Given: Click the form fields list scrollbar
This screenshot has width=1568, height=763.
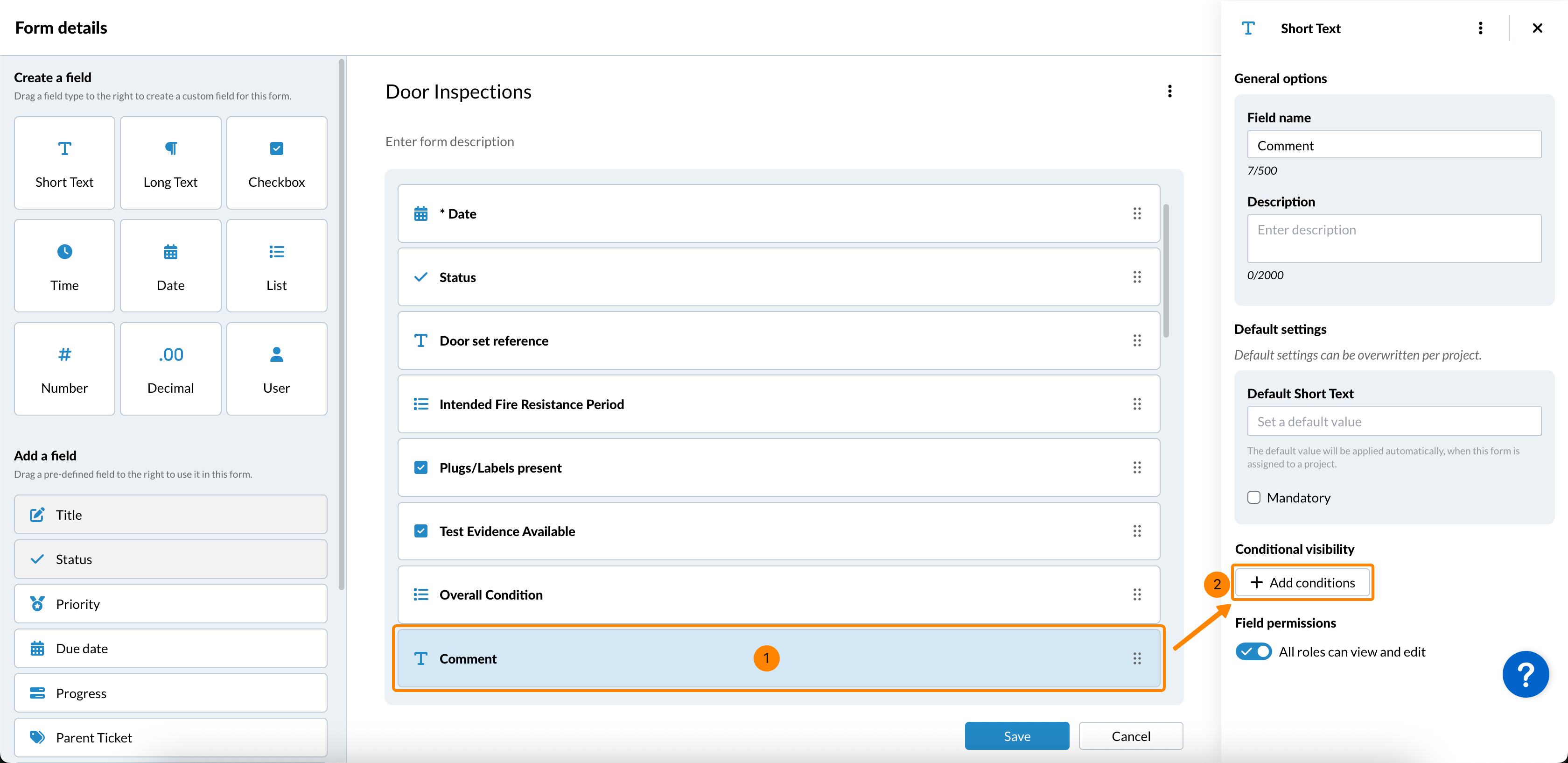Looking at the screenshot, I should (1166, 271).
